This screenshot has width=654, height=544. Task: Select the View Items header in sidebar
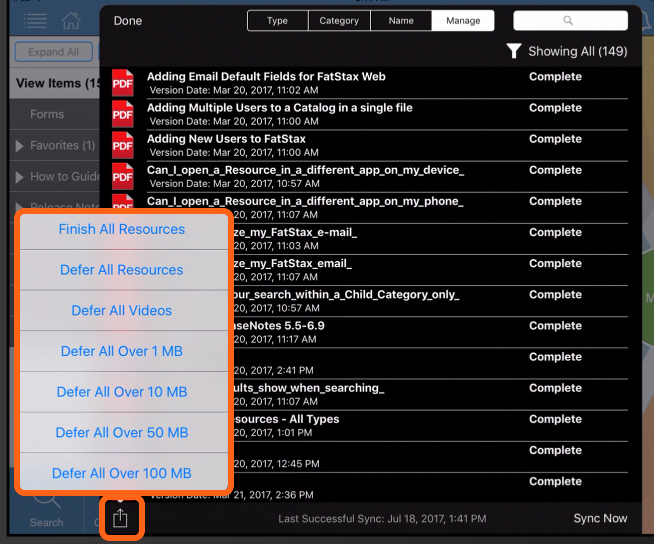(x=54, y=83)
